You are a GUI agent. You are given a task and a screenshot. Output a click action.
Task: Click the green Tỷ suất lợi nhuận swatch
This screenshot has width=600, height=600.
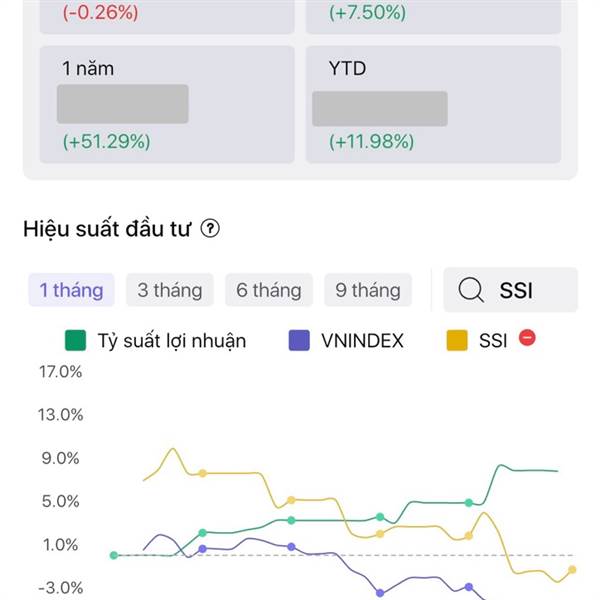click(75, 340)
